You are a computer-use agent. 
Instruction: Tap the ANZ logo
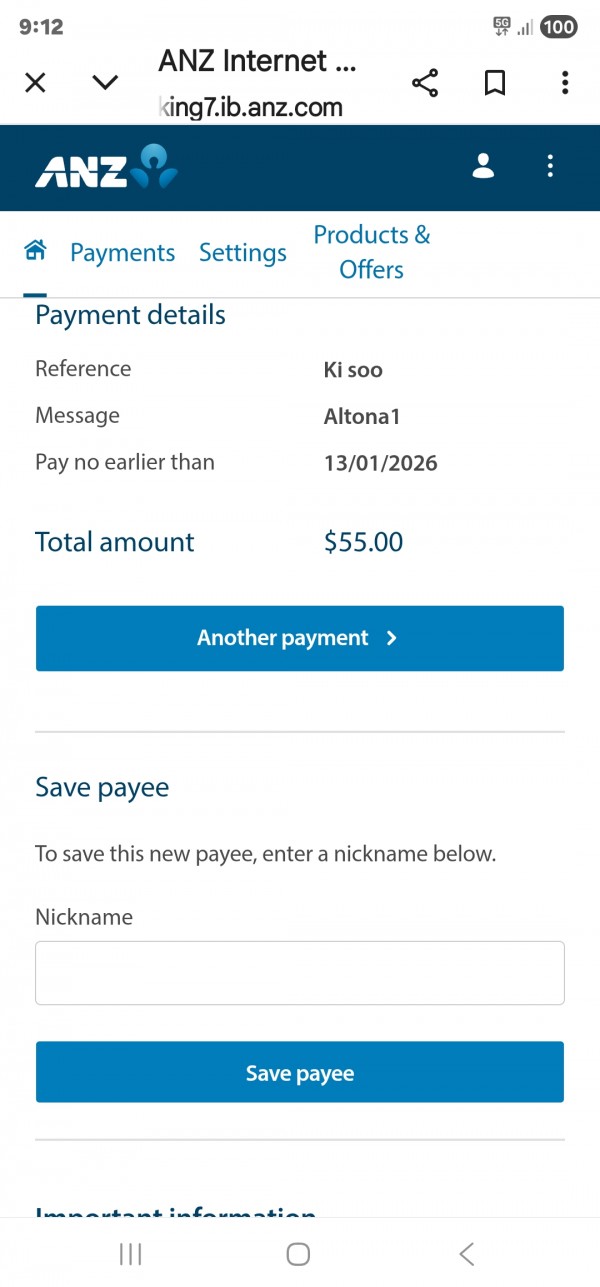(106, 167)
